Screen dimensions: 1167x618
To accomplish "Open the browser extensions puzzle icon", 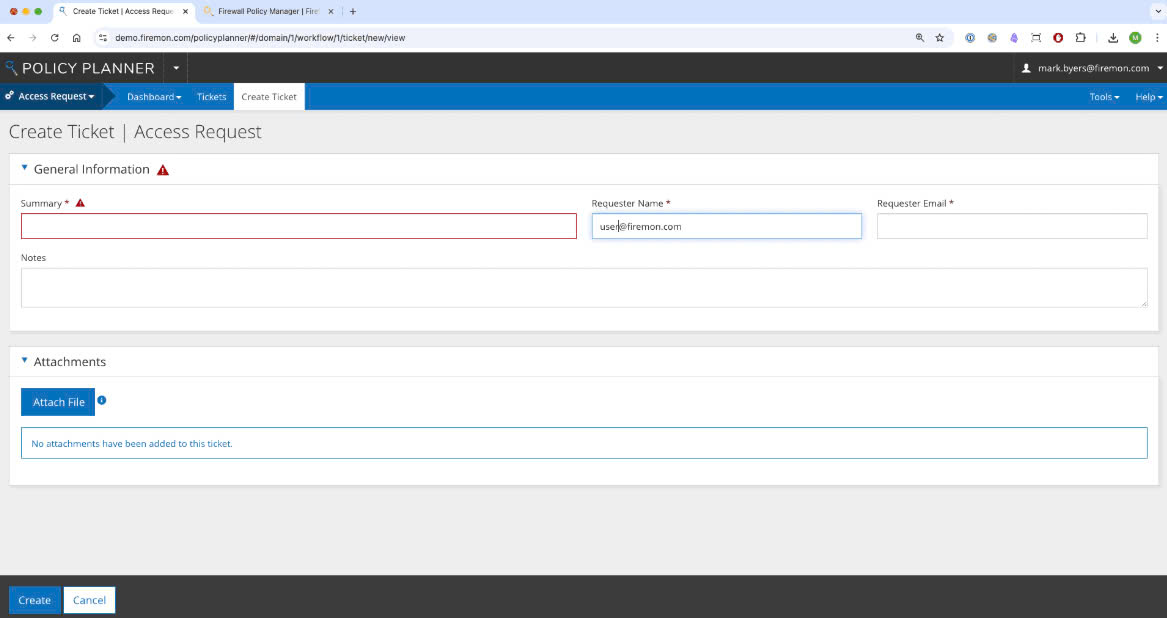I will [x=1080, y=38].
